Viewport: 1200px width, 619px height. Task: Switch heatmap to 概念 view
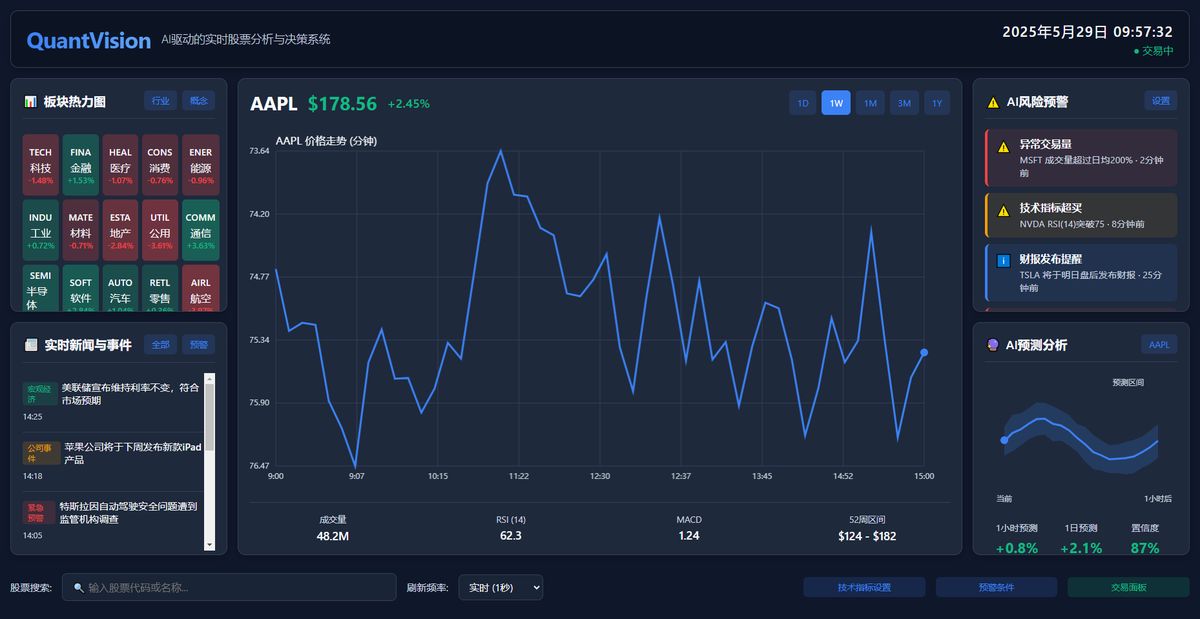pos(198,100)
